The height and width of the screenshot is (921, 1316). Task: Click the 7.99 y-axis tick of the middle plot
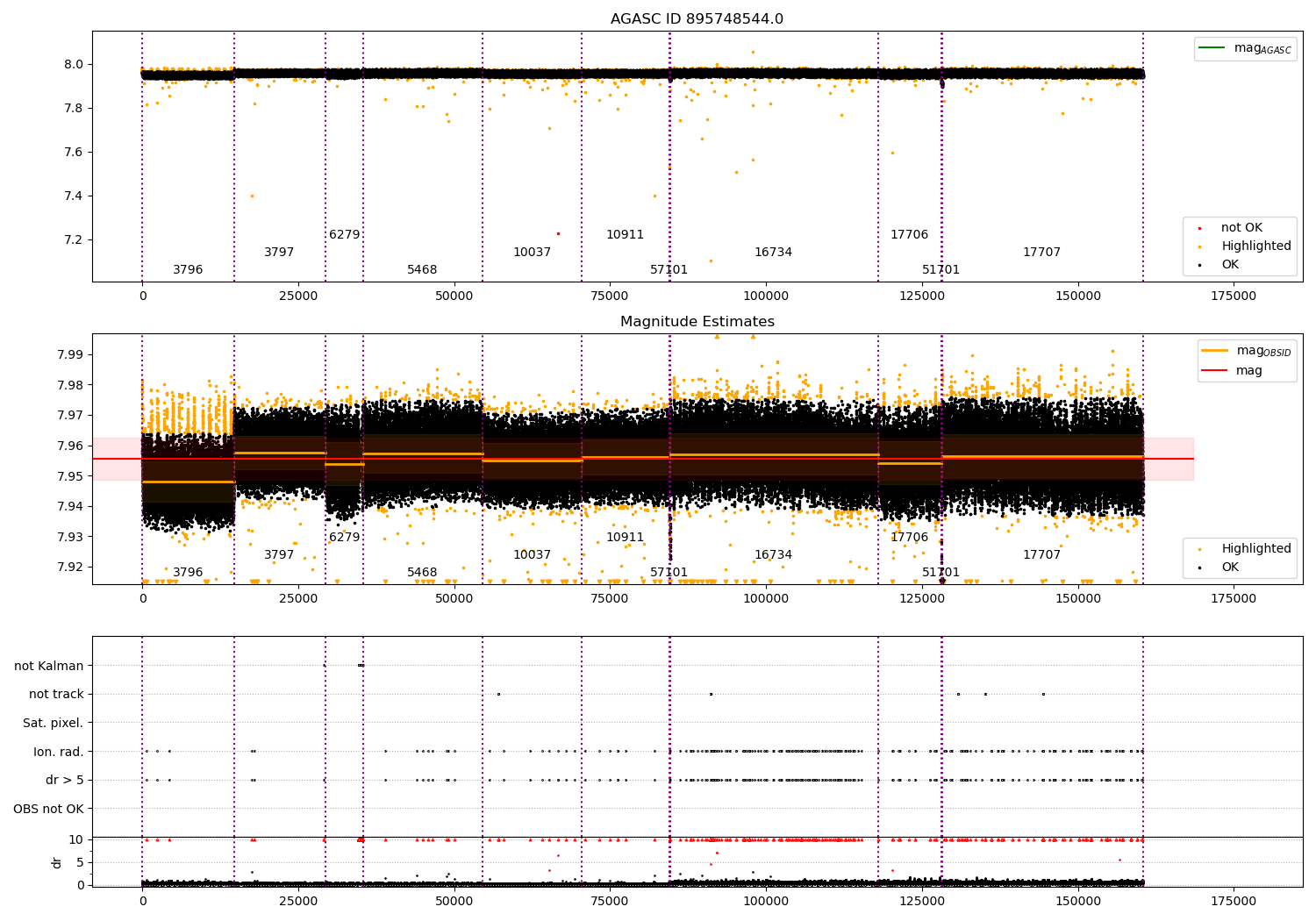click(70, 354)
